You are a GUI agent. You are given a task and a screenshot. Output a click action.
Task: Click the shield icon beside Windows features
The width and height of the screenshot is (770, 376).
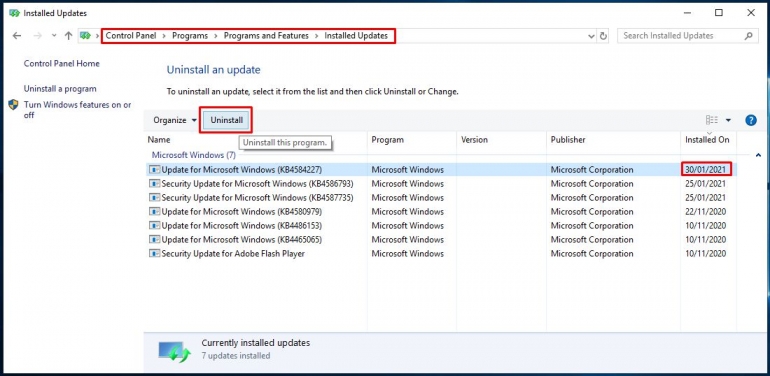point(13,105)
